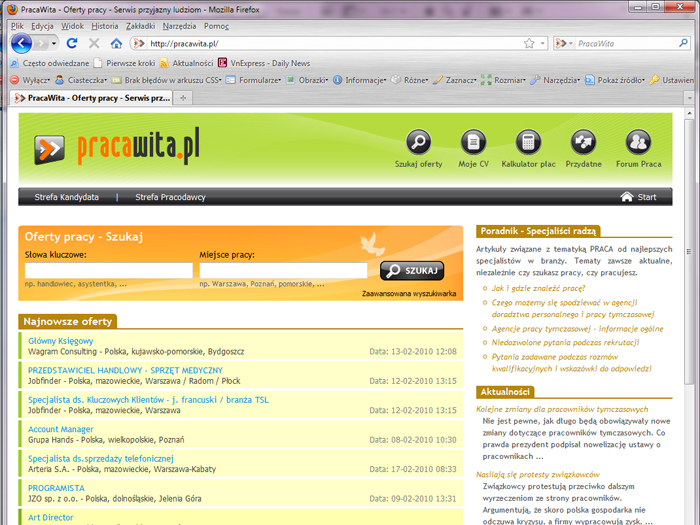Click the address bar URL field
Screen dimensions: 700x525
(x=335, y=43)
